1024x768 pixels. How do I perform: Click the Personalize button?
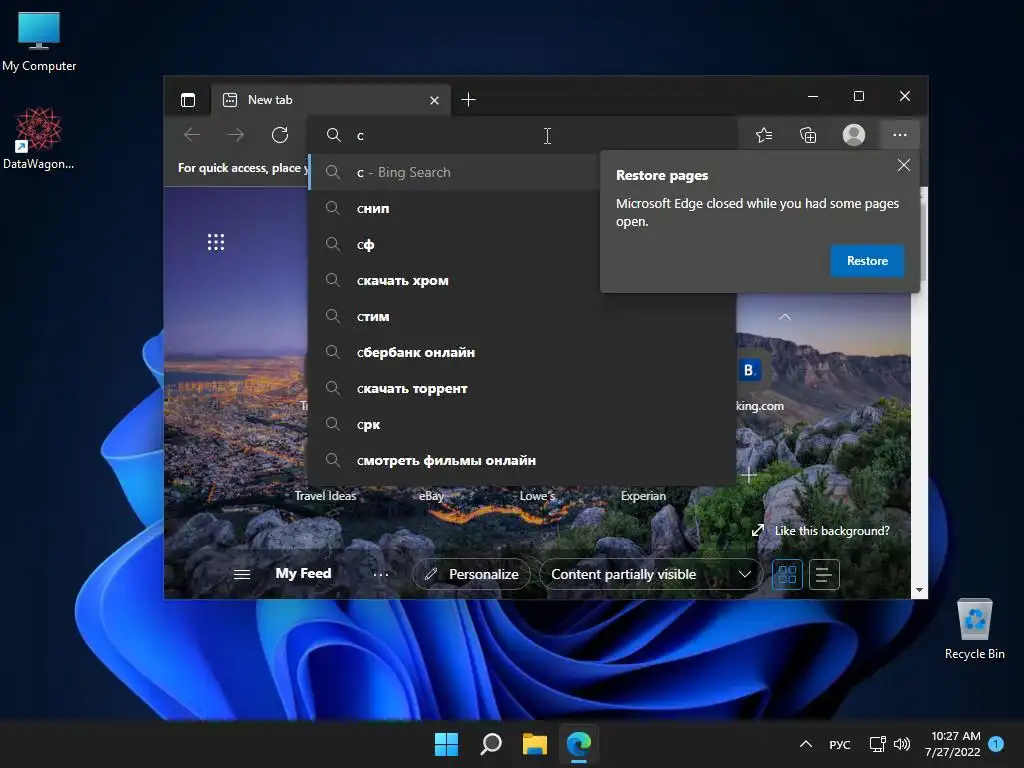[472, 574]
